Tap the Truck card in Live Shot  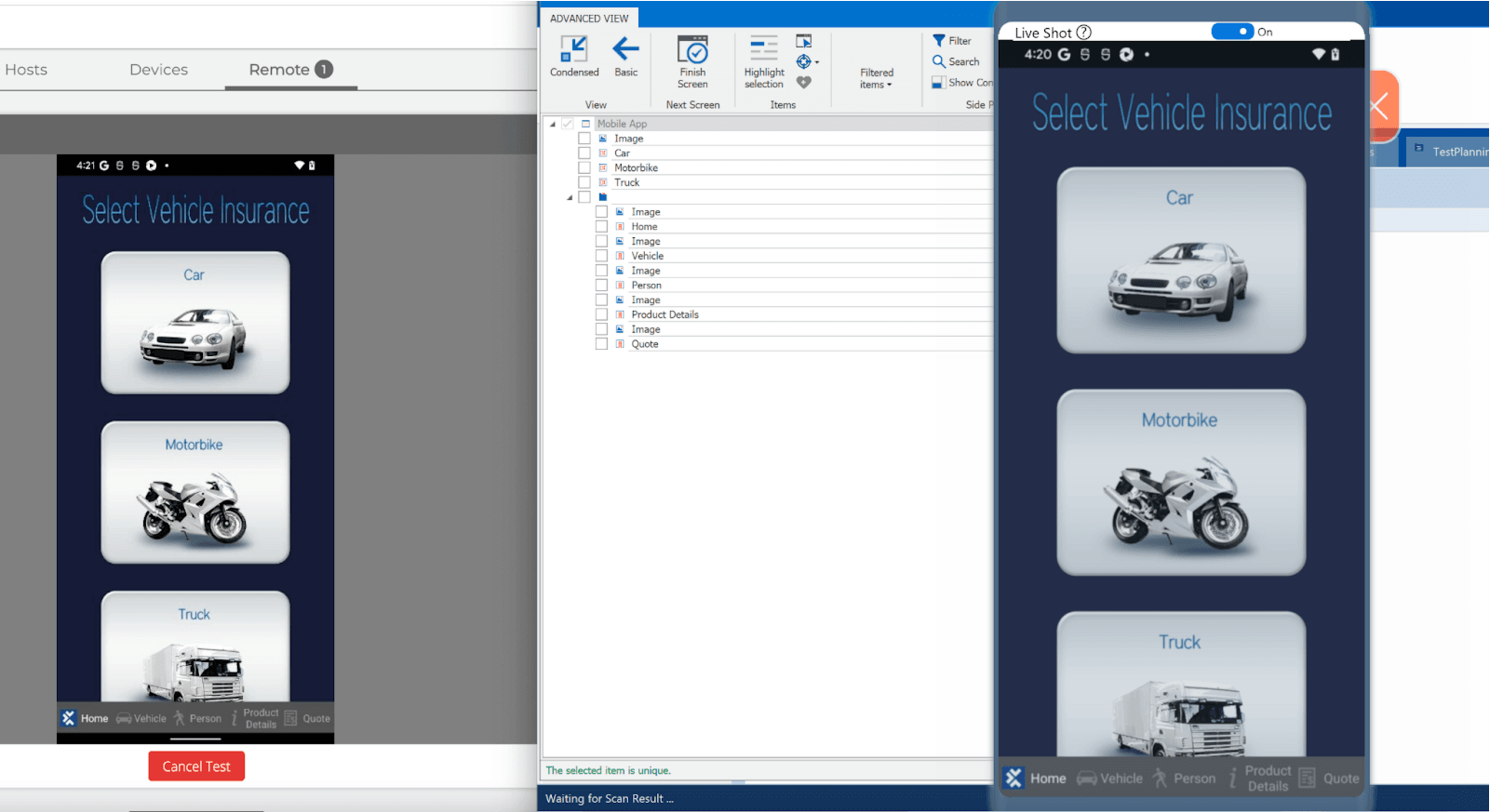[x=1181, y=684]
